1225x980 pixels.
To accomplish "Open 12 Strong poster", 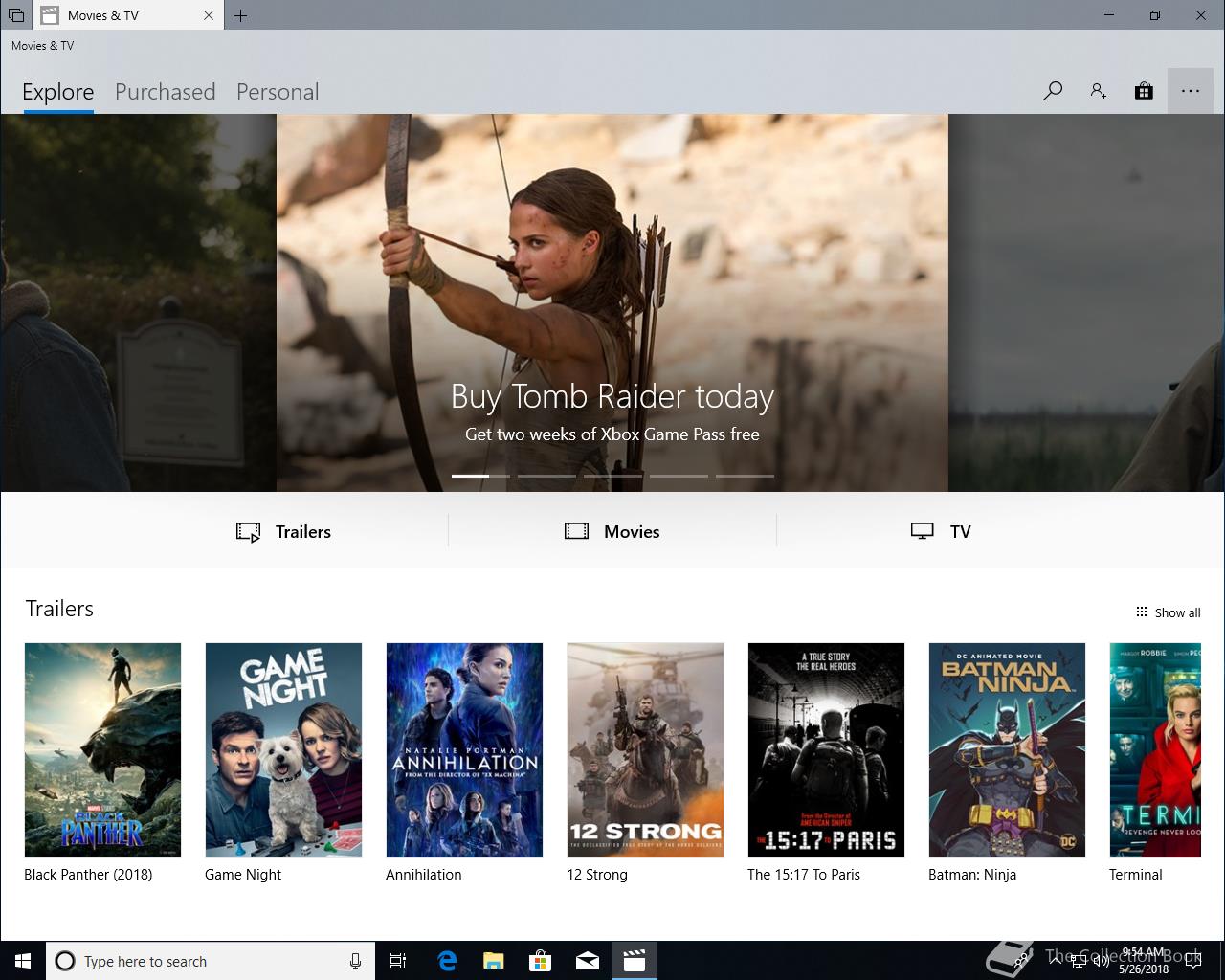I will [645, 750].
